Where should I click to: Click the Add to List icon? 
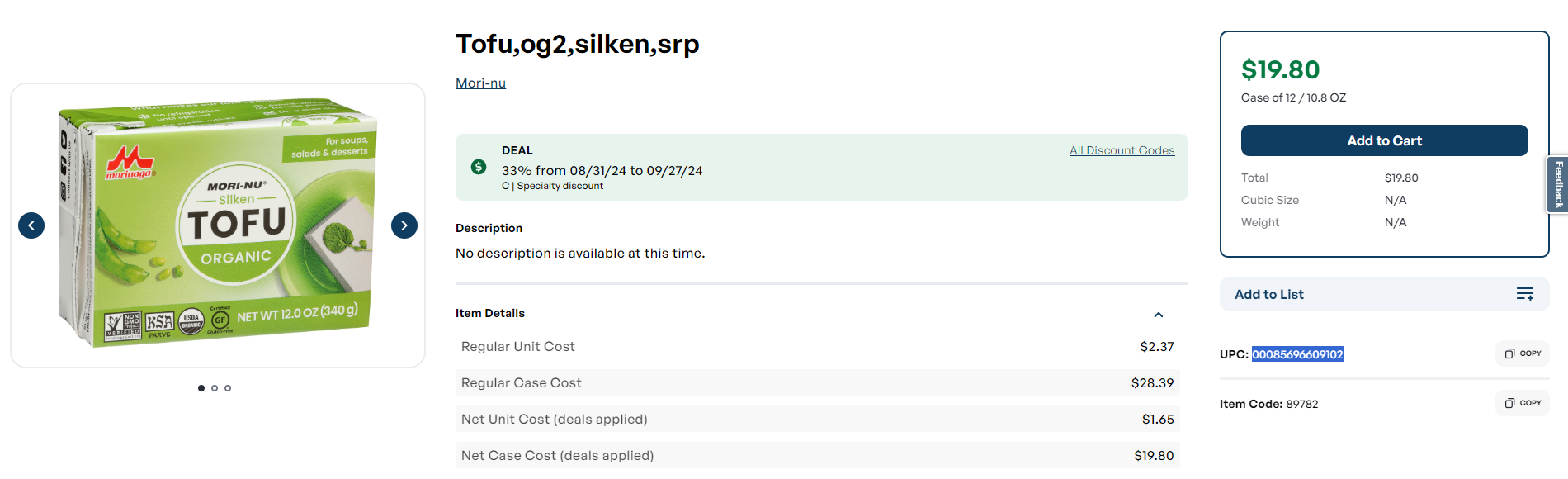click(x=1525, y=294)
